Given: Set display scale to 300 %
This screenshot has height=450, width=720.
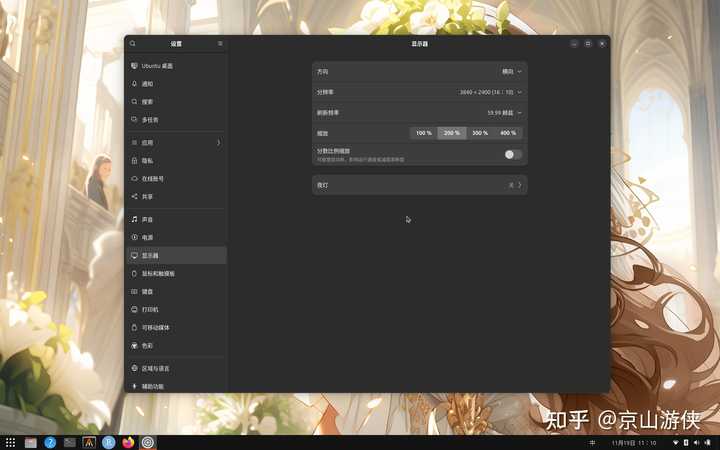Looking at the screenshot, I should 480,133.
